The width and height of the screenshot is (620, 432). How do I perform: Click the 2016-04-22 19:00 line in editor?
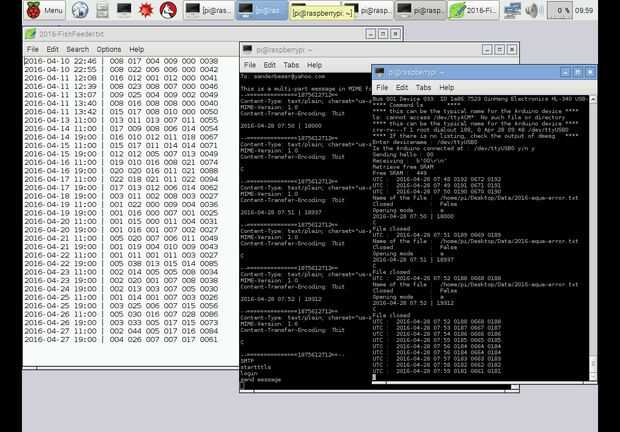[x=121, y=263]
